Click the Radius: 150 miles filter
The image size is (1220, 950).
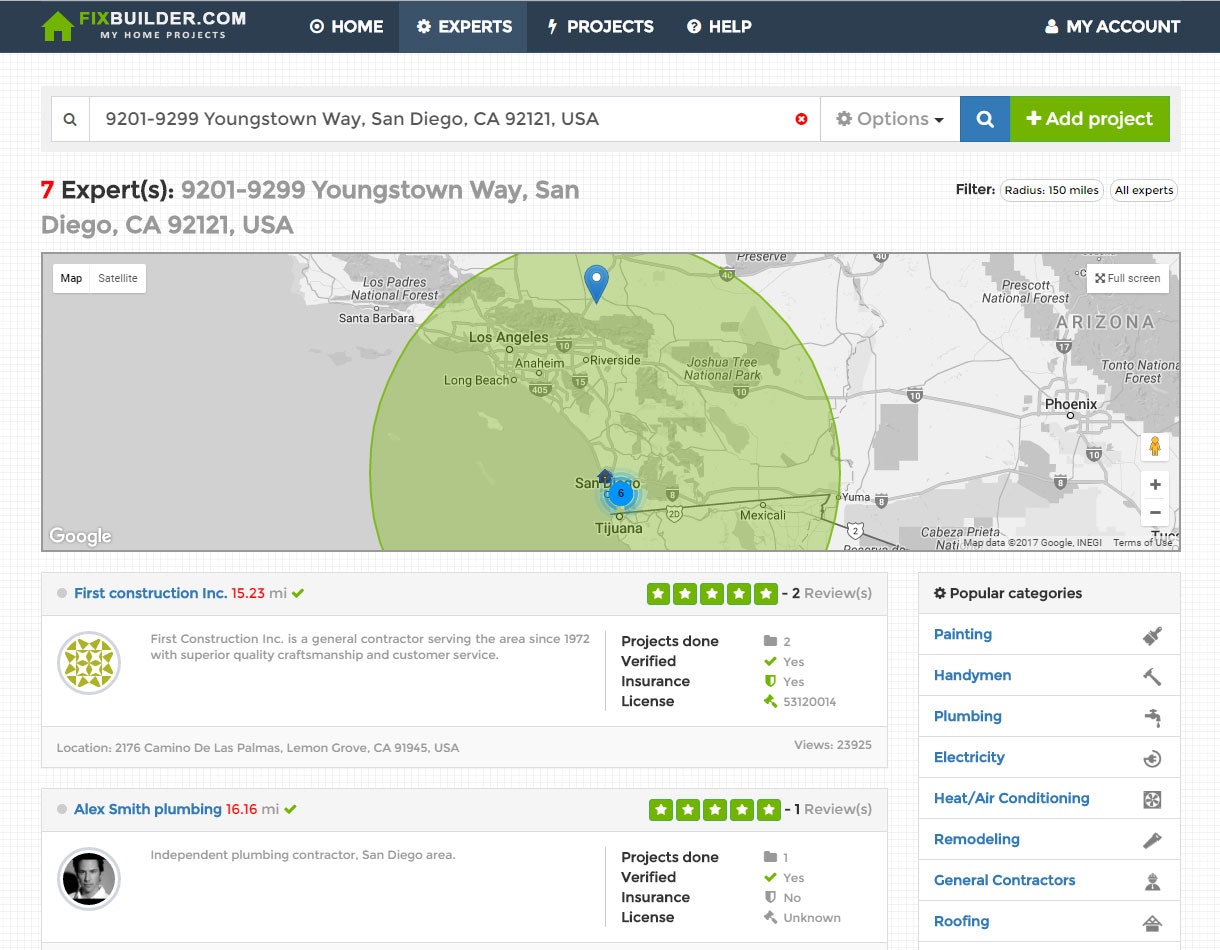(1051, 190)
